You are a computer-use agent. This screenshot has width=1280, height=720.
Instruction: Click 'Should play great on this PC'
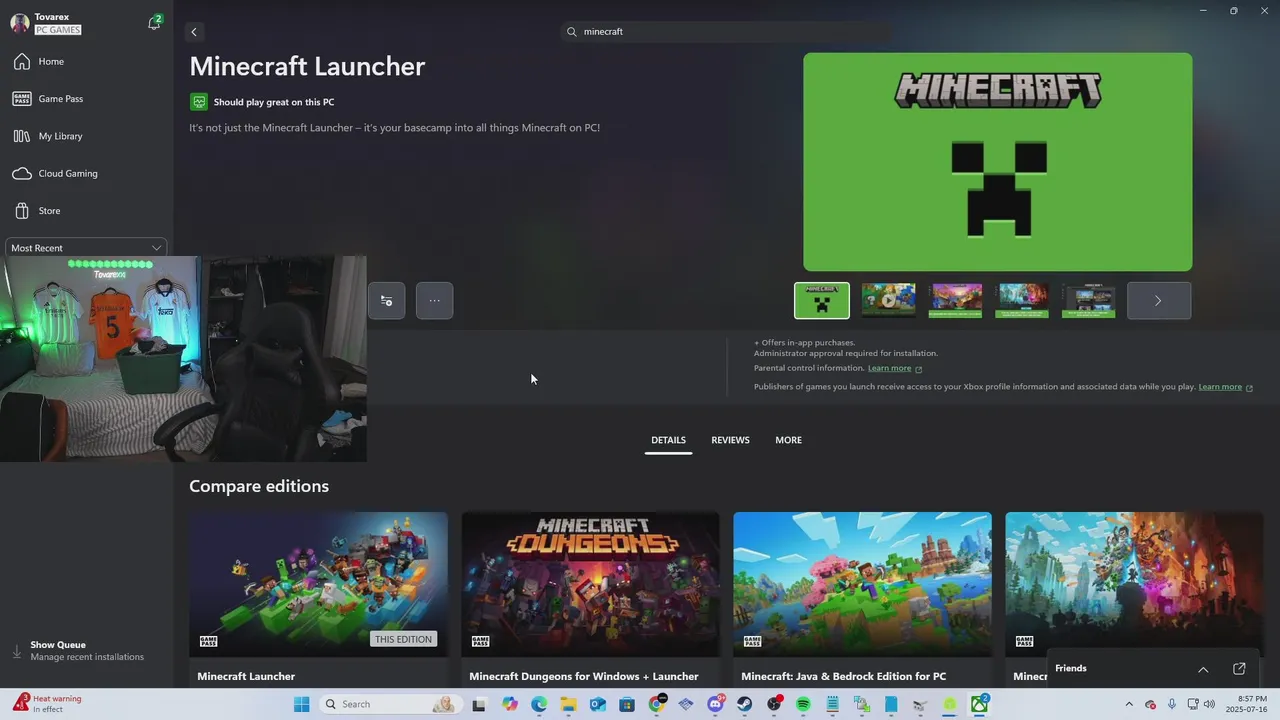coord(274,102)
